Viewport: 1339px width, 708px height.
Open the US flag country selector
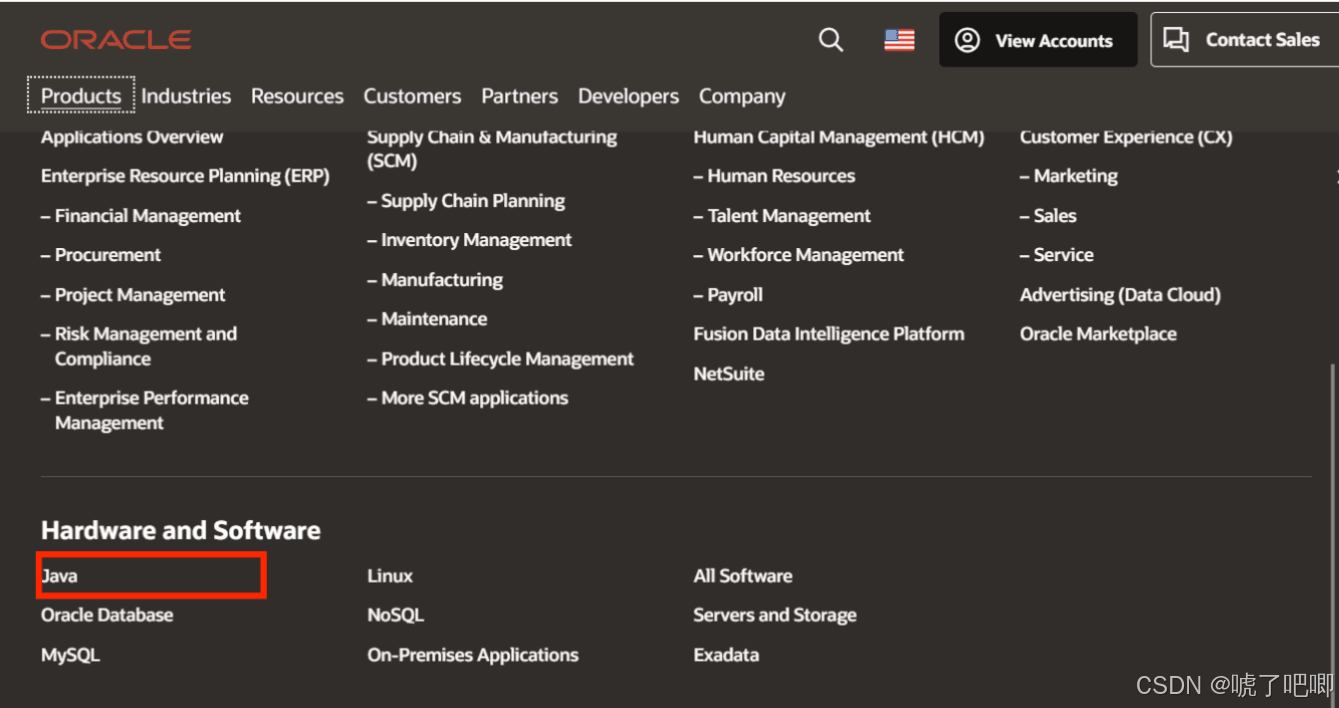point(899,40)
